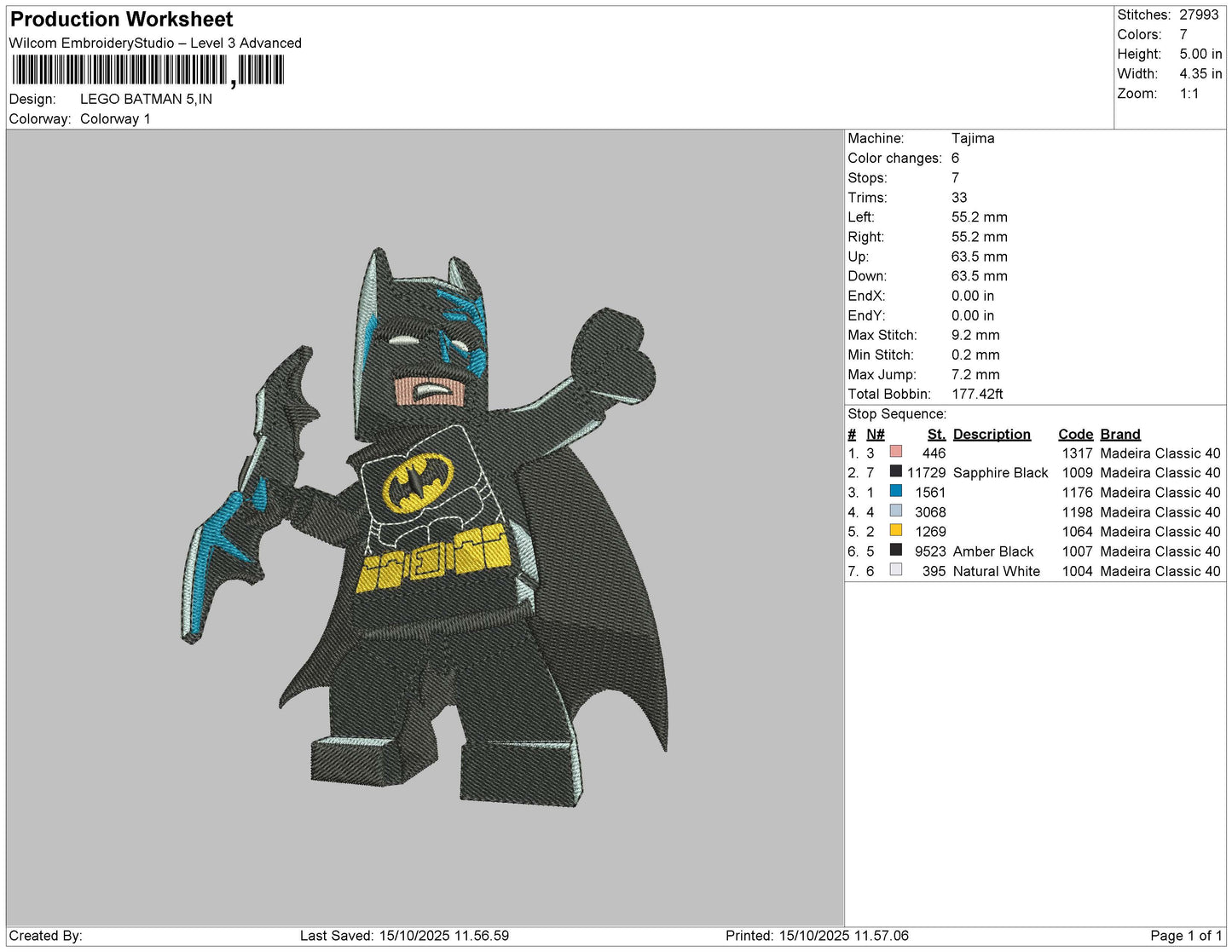Click the Trims value 33
1232x952 pixels.
[959, 197]
